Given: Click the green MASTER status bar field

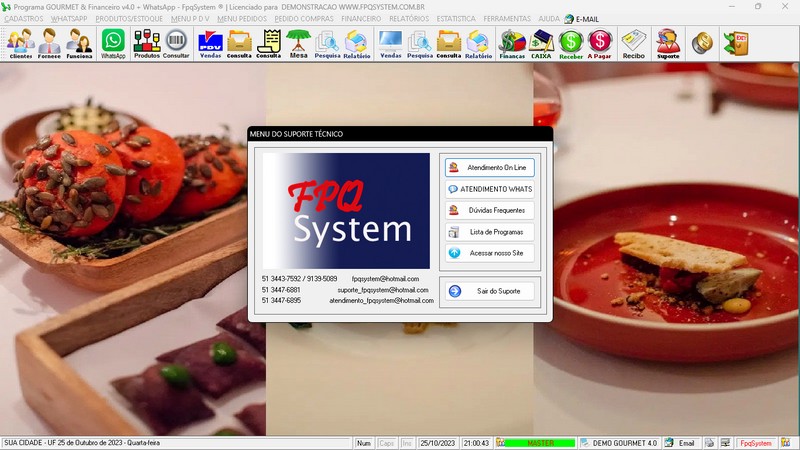Looking at the screenshot, I should (x=539, y=443).
